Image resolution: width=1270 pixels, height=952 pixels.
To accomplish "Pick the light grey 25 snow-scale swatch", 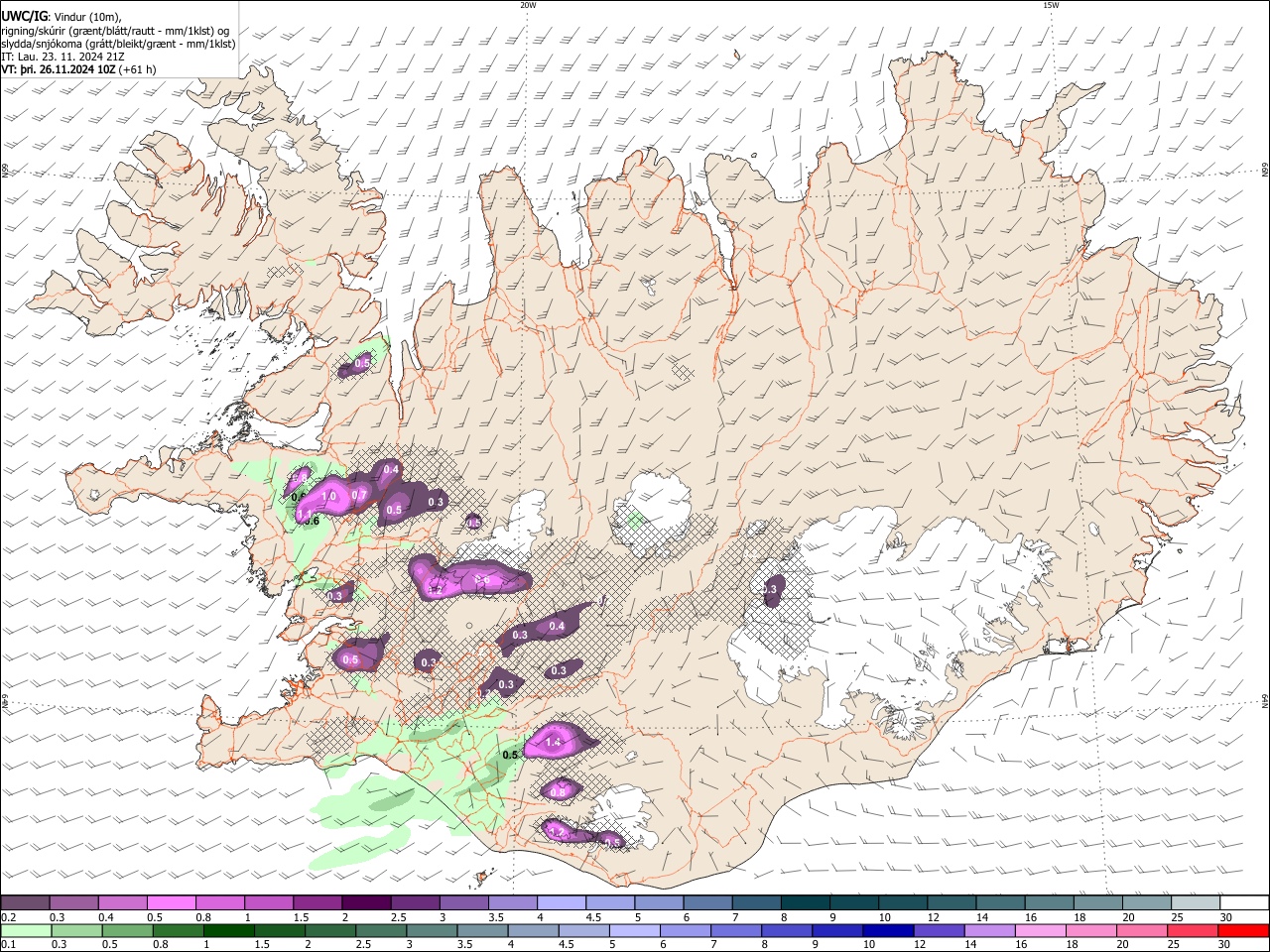I will click(x=1196, y=902).
